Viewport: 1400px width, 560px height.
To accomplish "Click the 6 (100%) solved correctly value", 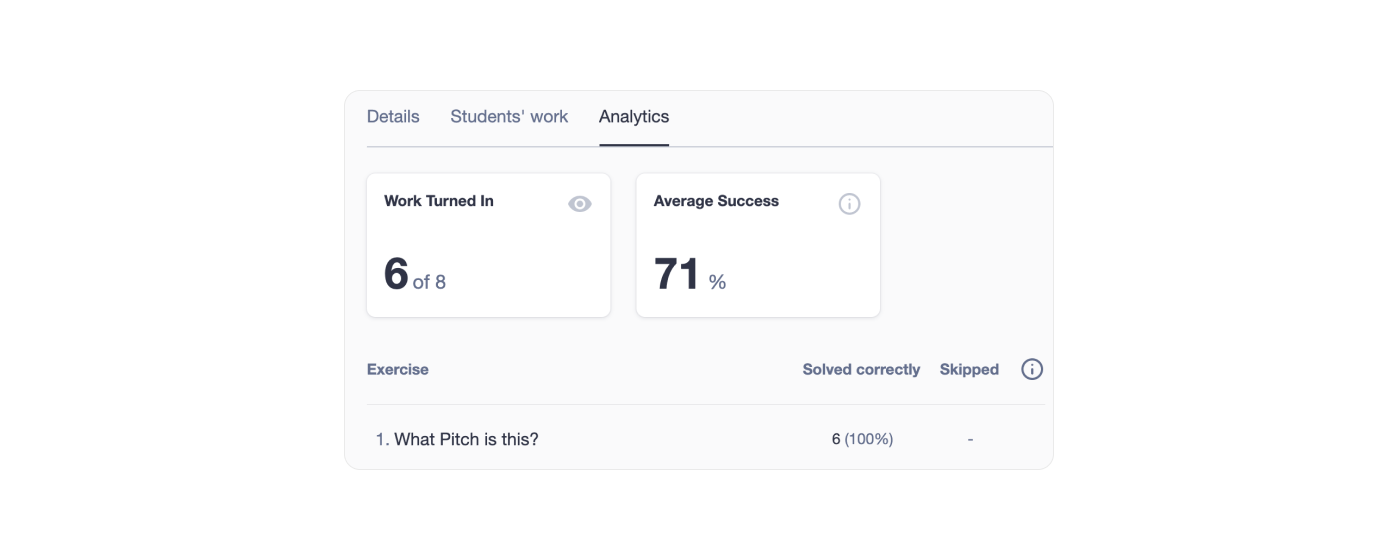I will coord(862,439).
